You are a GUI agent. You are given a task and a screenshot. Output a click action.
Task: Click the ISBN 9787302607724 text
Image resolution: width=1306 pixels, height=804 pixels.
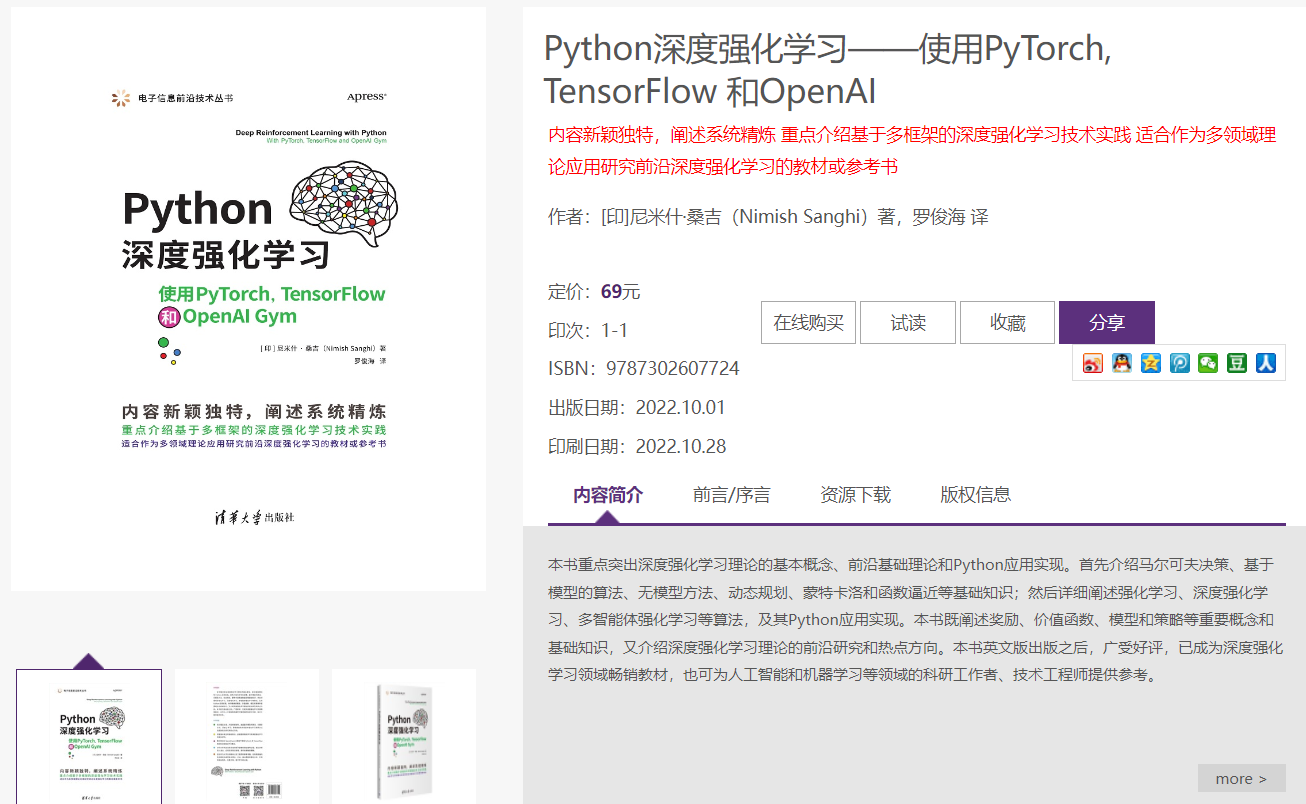(643, 368)
